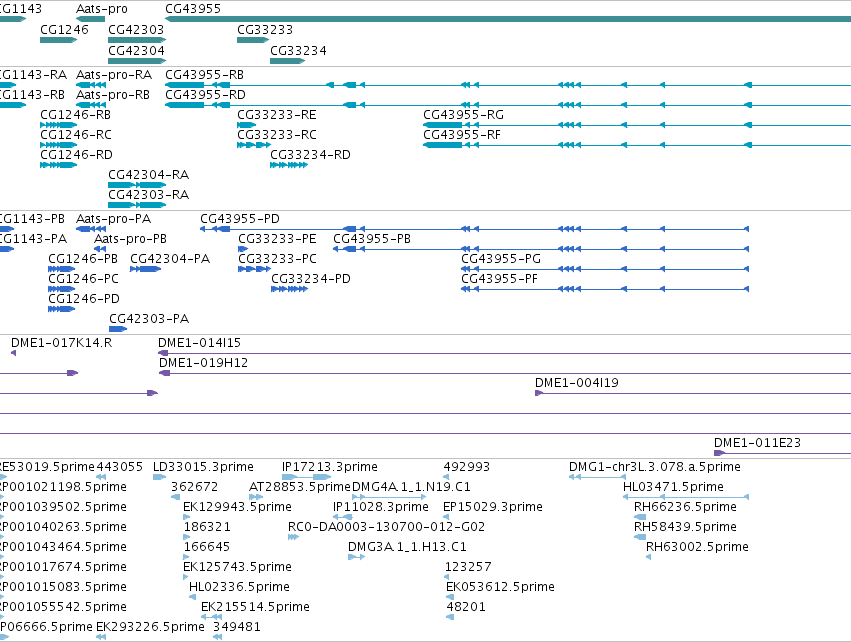This screenshot has width=851, height=642.
Task: Click EST EK215514.5prime label
Action: coord(255,607)
